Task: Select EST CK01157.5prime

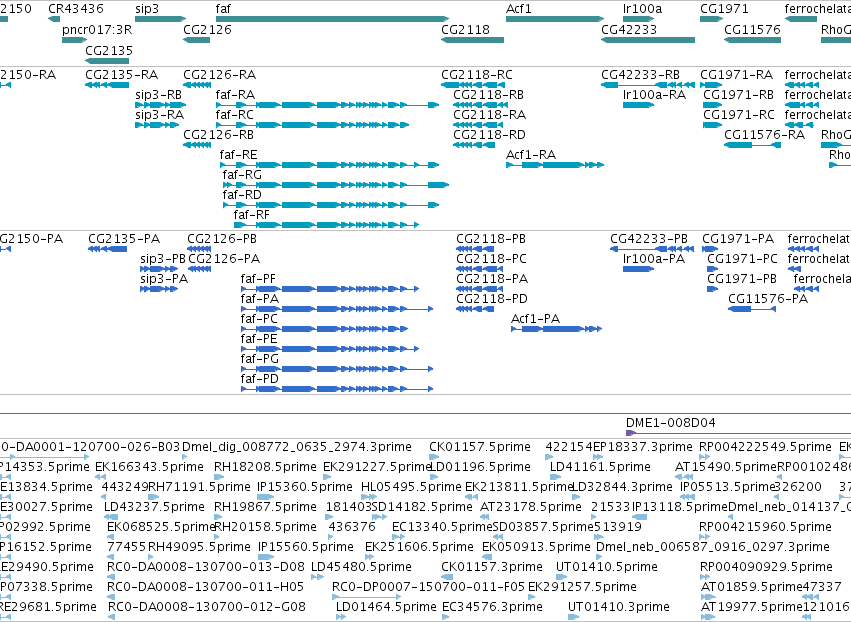Action: pos(480,447)
